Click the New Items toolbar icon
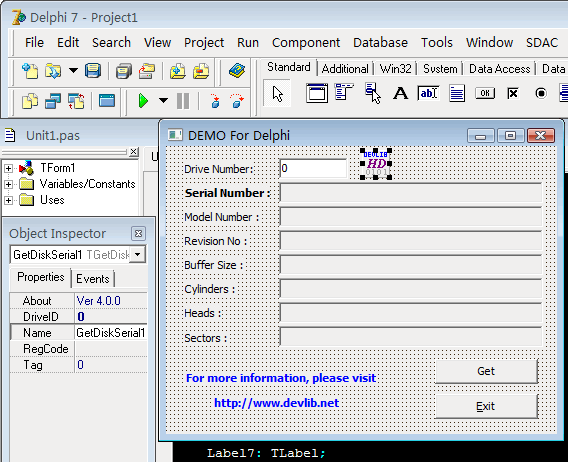 [x=30, y=71]
